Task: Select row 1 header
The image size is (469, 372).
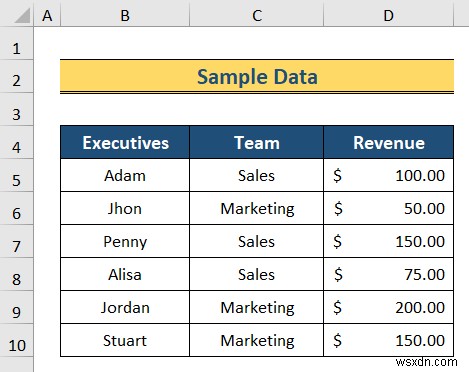Action: [x=17, y=44]
